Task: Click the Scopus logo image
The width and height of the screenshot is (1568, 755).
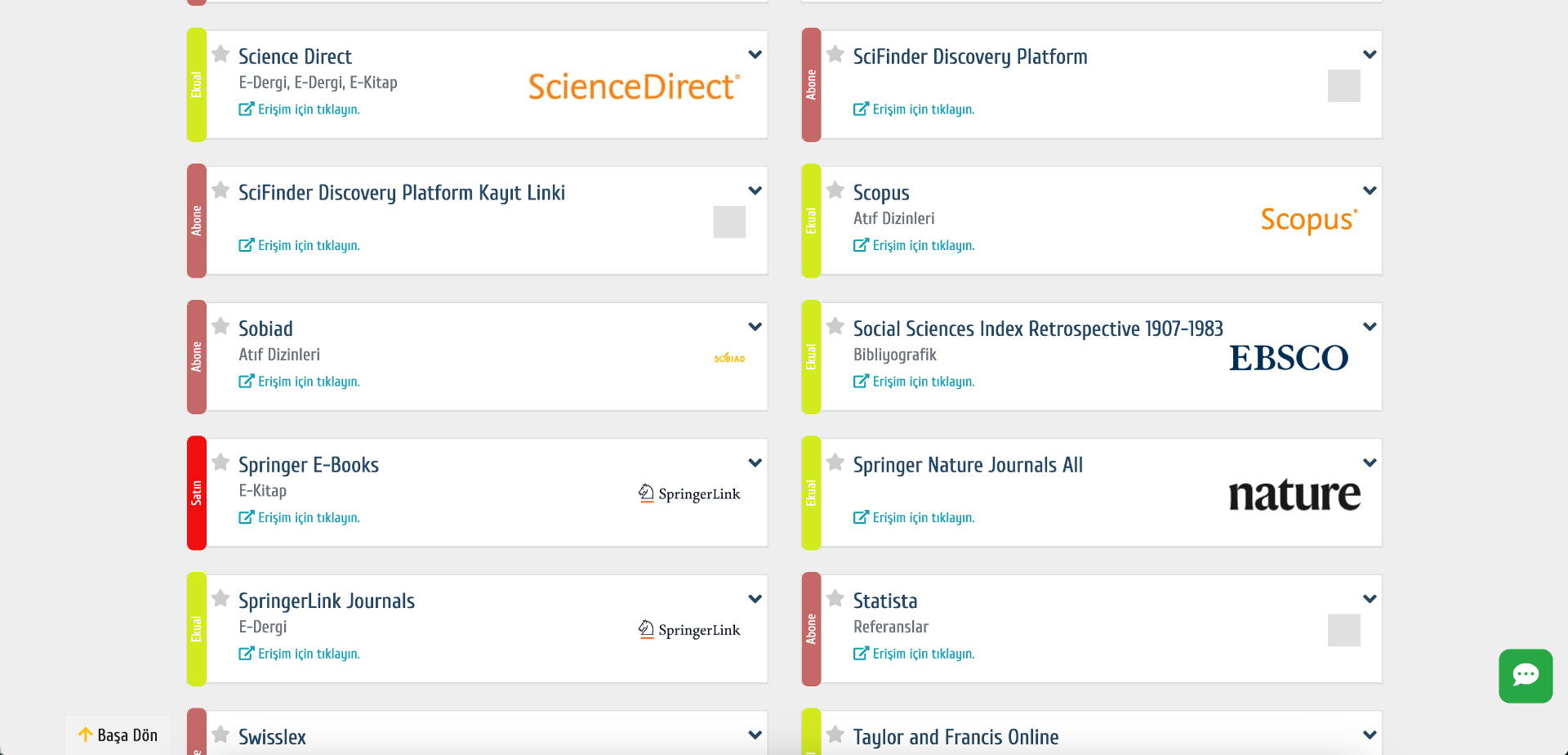Action: pos(1308,220)
